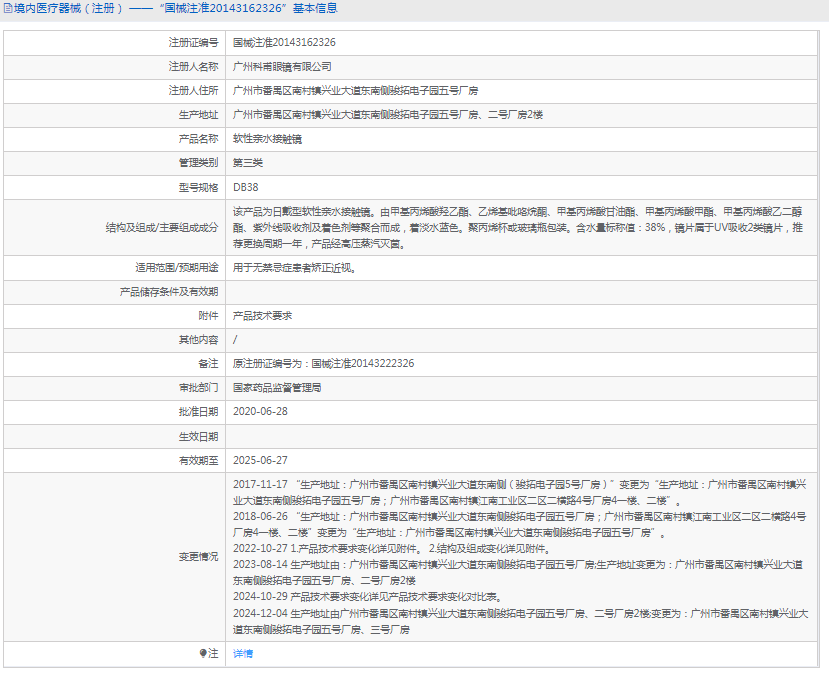Open the 详情 link in the note row

point(243,653)
